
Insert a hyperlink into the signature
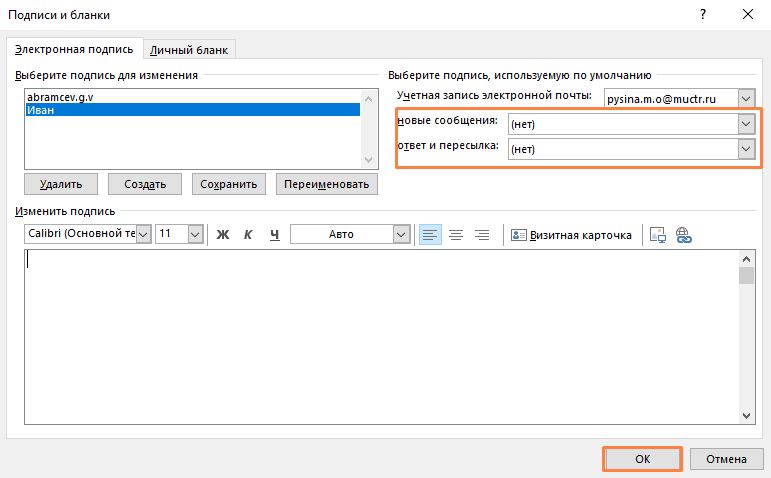(684, 234)
